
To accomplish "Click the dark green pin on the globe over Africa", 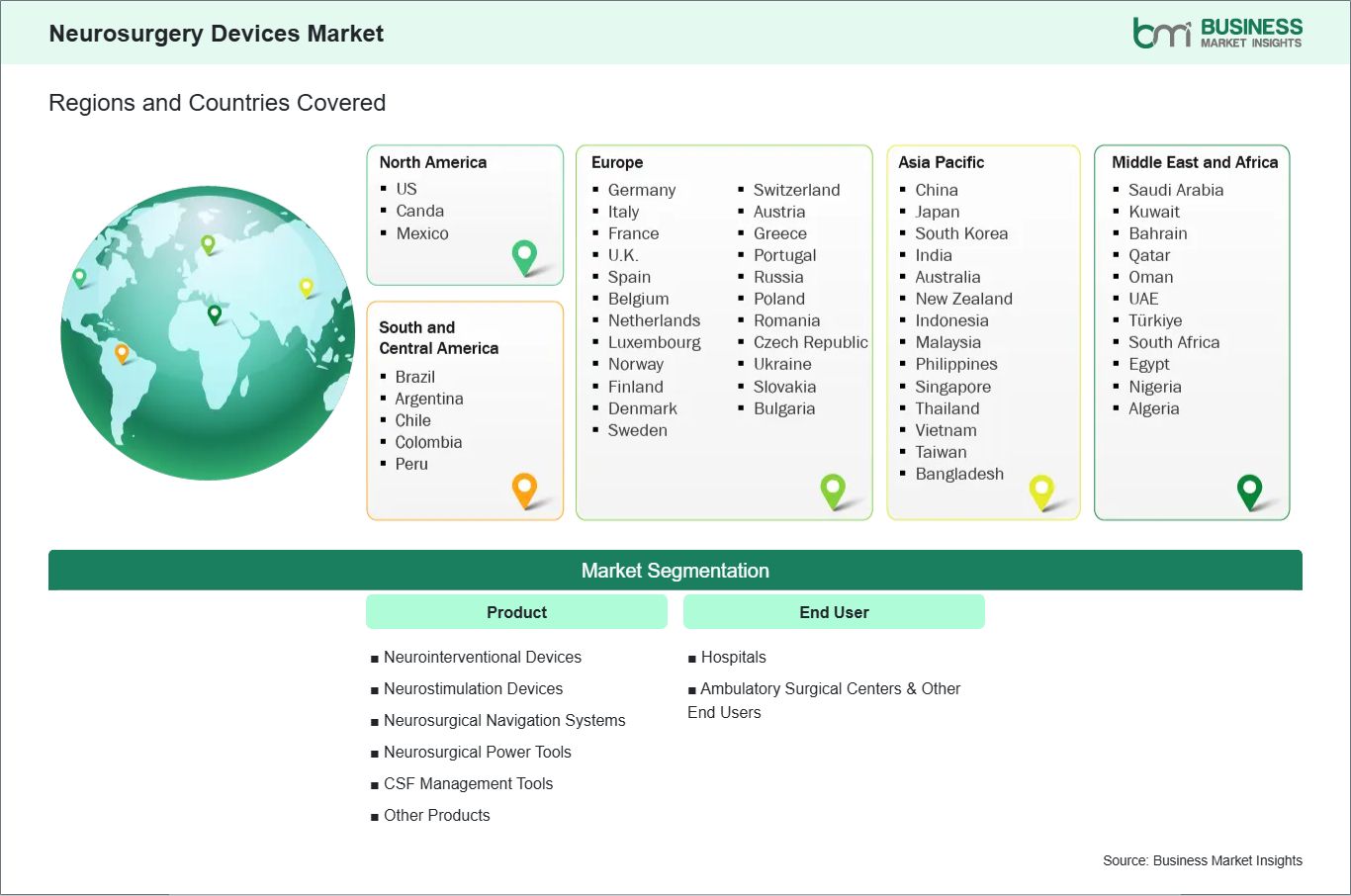I will click(x=215, y=314).
